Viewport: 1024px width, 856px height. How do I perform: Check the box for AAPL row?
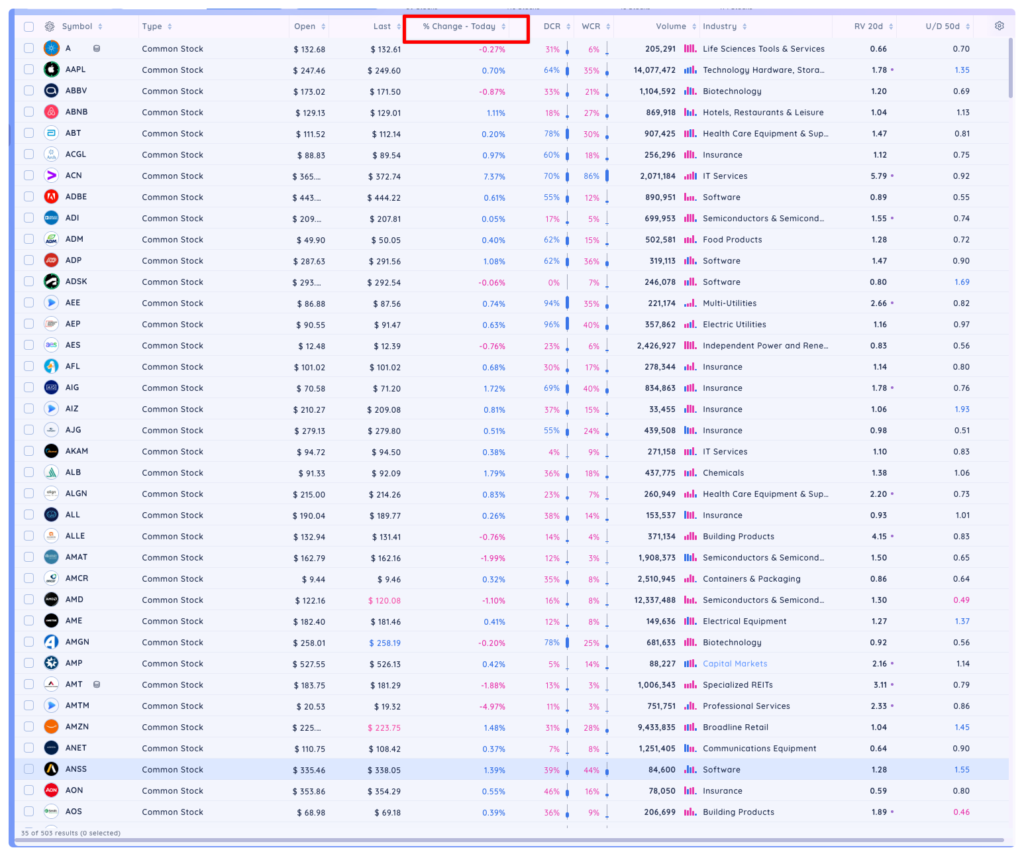pyautogui.click(x=29, y=69)
